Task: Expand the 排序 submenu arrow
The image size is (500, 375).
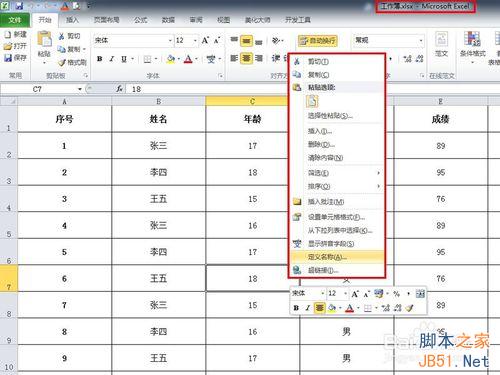Action: [x=378, y=186]
